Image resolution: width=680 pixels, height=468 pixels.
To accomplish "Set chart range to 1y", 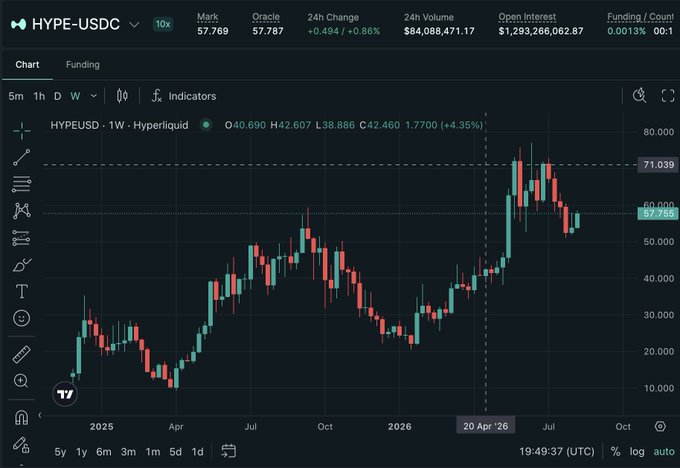I will pos(82,452).
